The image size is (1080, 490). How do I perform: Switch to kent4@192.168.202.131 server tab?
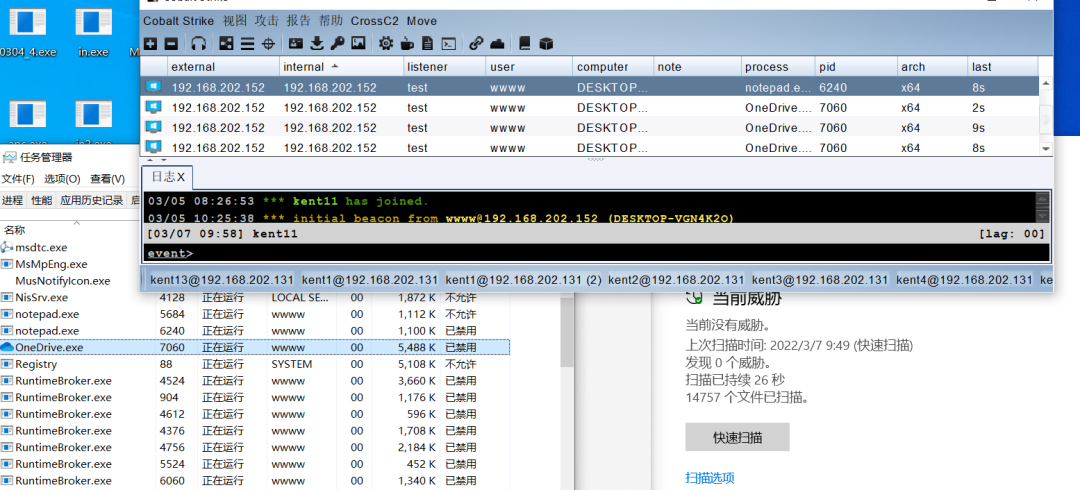pos(964,280)
